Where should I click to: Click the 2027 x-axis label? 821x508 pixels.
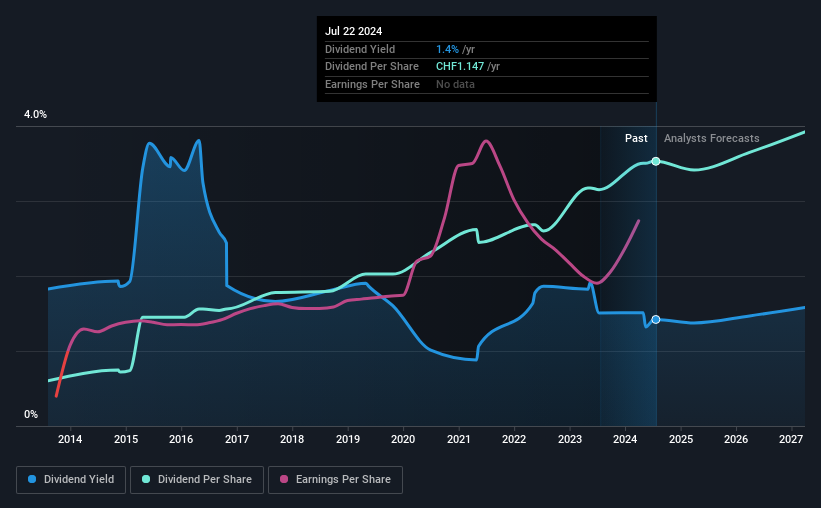click(x=791, y=439)
